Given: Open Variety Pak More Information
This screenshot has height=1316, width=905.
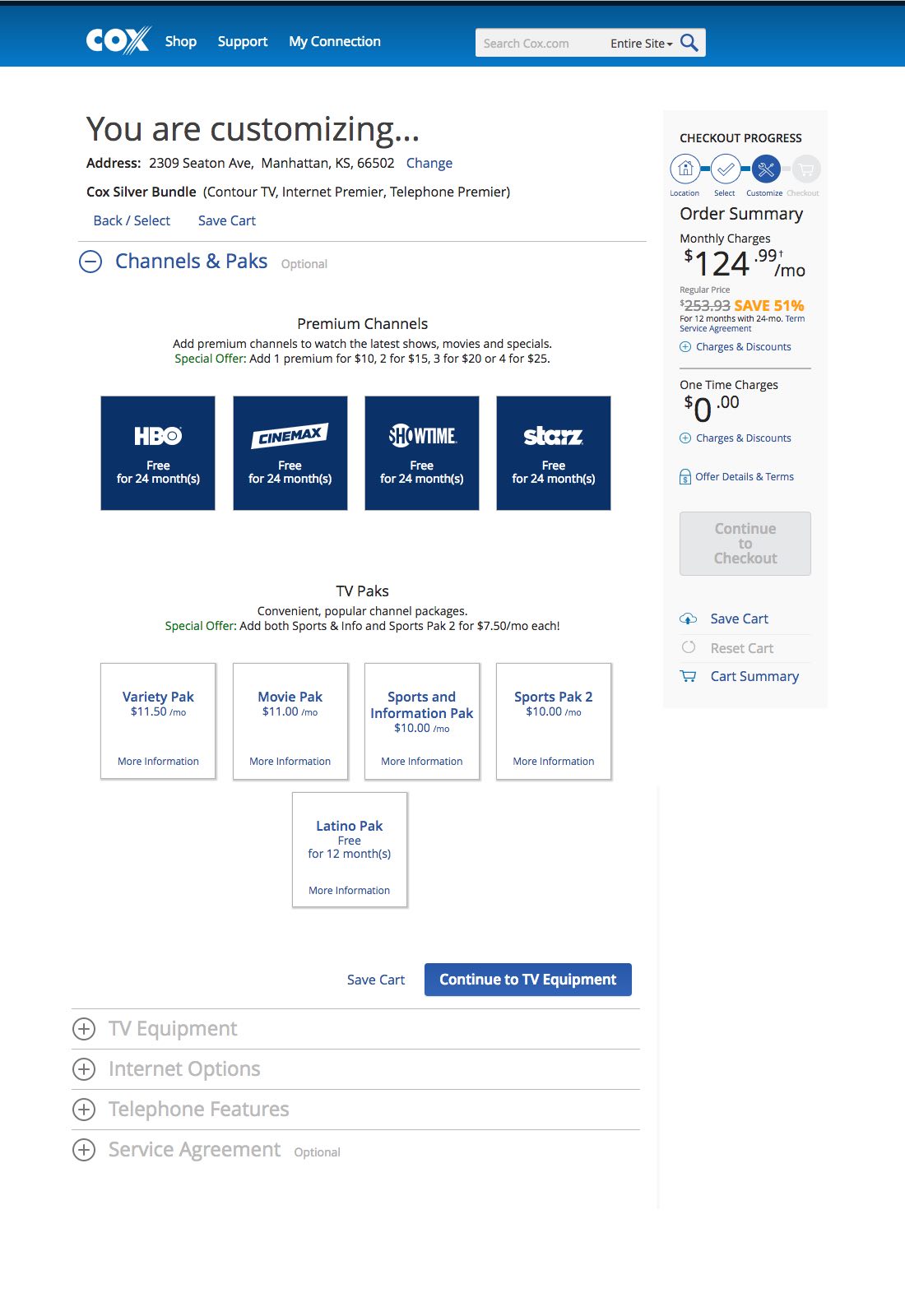Looking at the screenshot, I should [158, 762].
